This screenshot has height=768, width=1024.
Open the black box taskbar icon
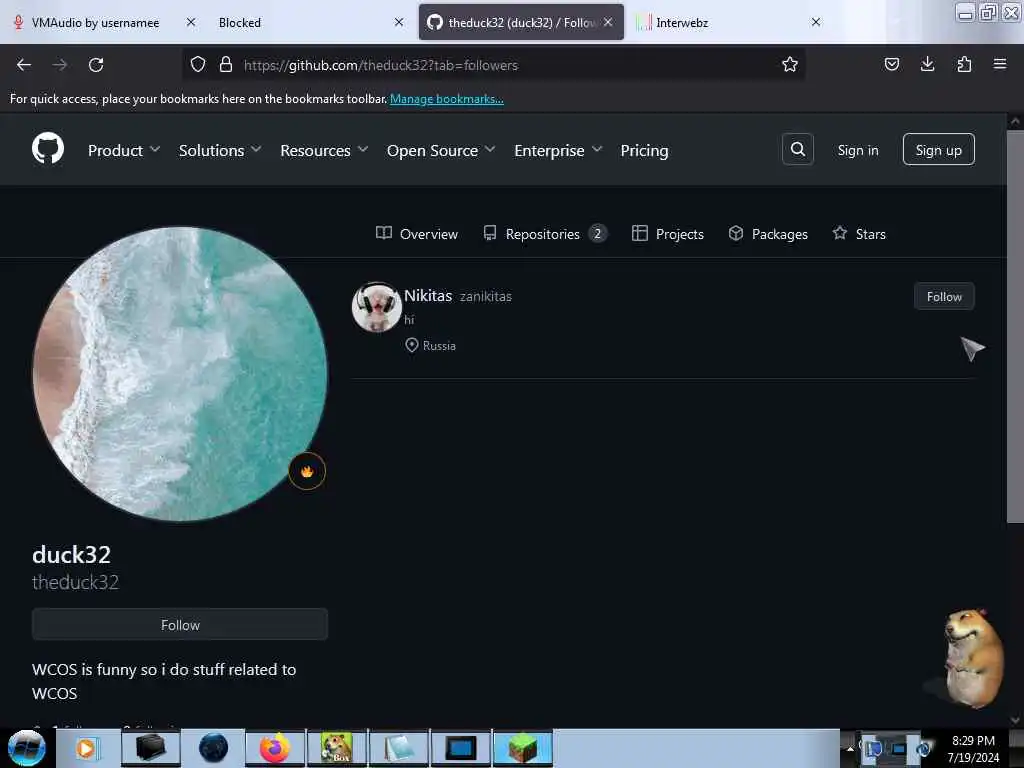click(x=150, y=748)
